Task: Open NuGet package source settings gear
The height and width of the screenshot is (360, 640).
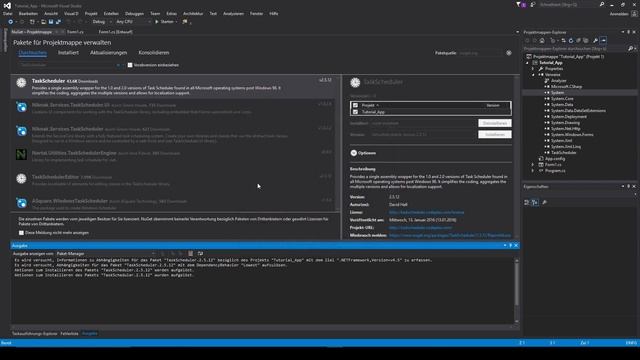Action: (509, 53)
